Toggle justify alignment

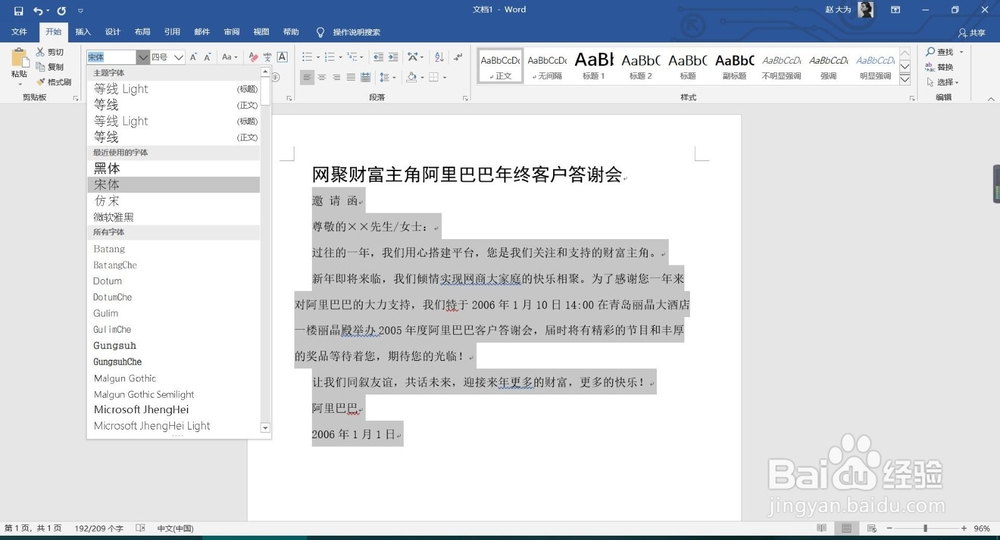point(351,77)
